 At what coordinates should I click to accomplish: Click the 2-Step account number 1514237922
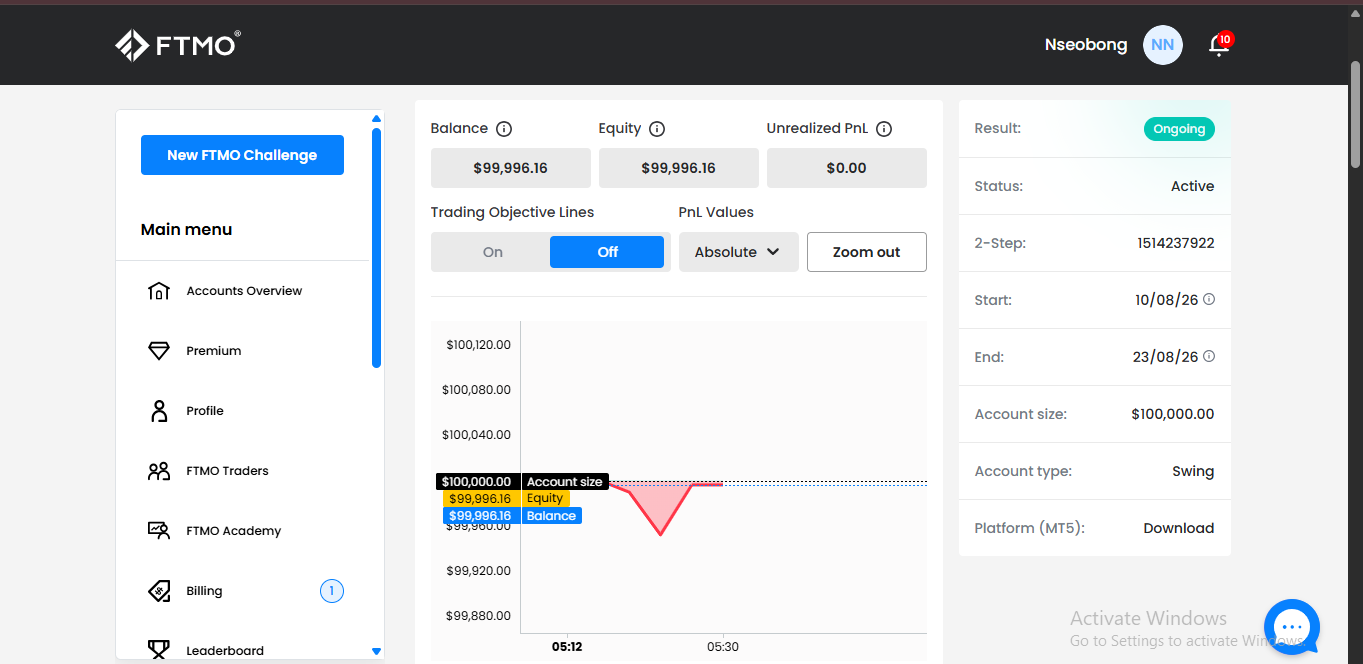coord(1176,243)
